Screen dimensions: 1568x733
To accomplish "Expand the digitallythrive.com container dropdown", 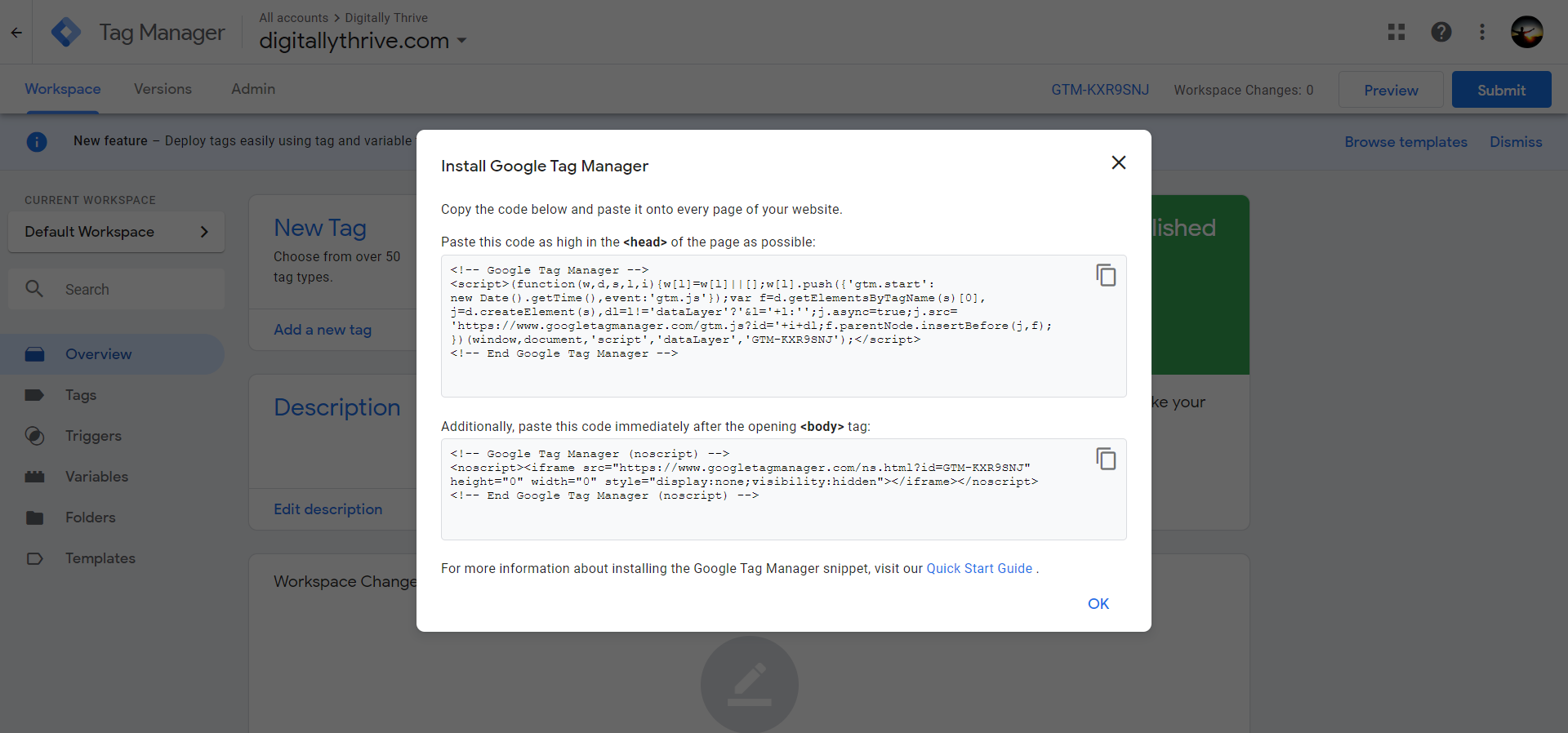I will point(461,40).
